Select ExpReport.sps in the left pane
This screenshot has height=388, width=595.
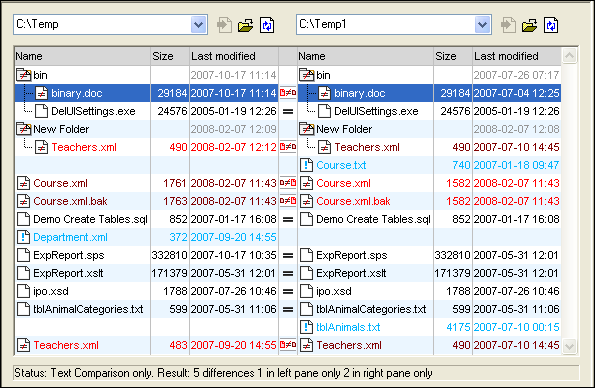[69, 255]
